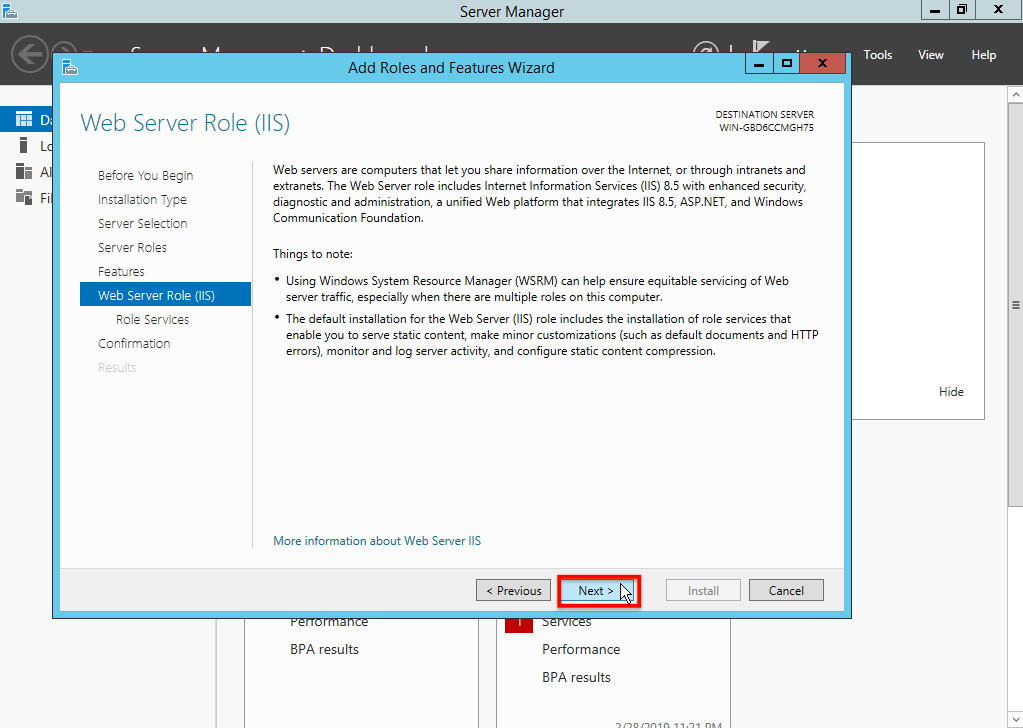Click the Dashboard icon in Server Manager sidebar
1023x728 pixels.
[x=23, y=119]
